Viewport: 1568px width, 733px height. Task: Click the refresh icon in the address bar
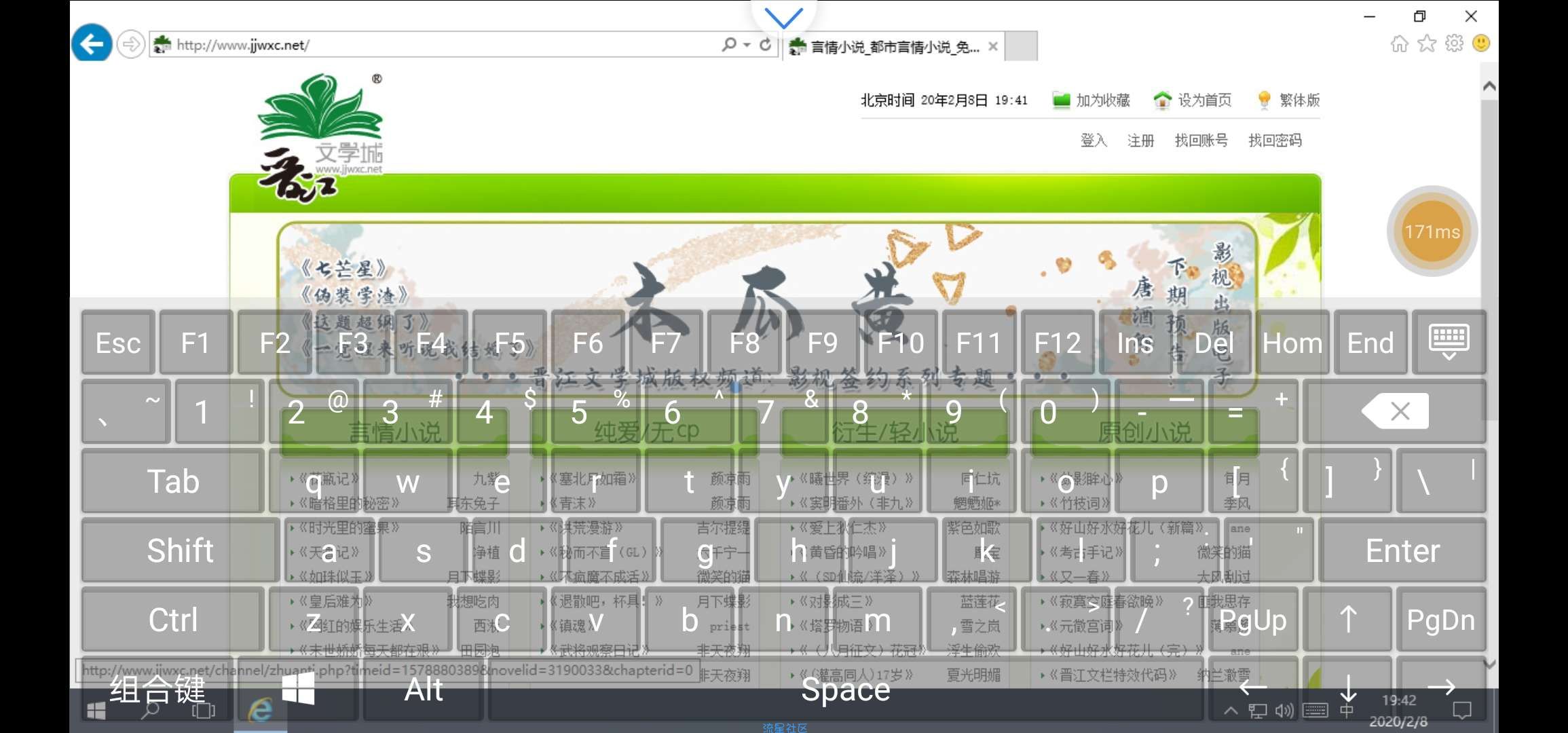766,45
